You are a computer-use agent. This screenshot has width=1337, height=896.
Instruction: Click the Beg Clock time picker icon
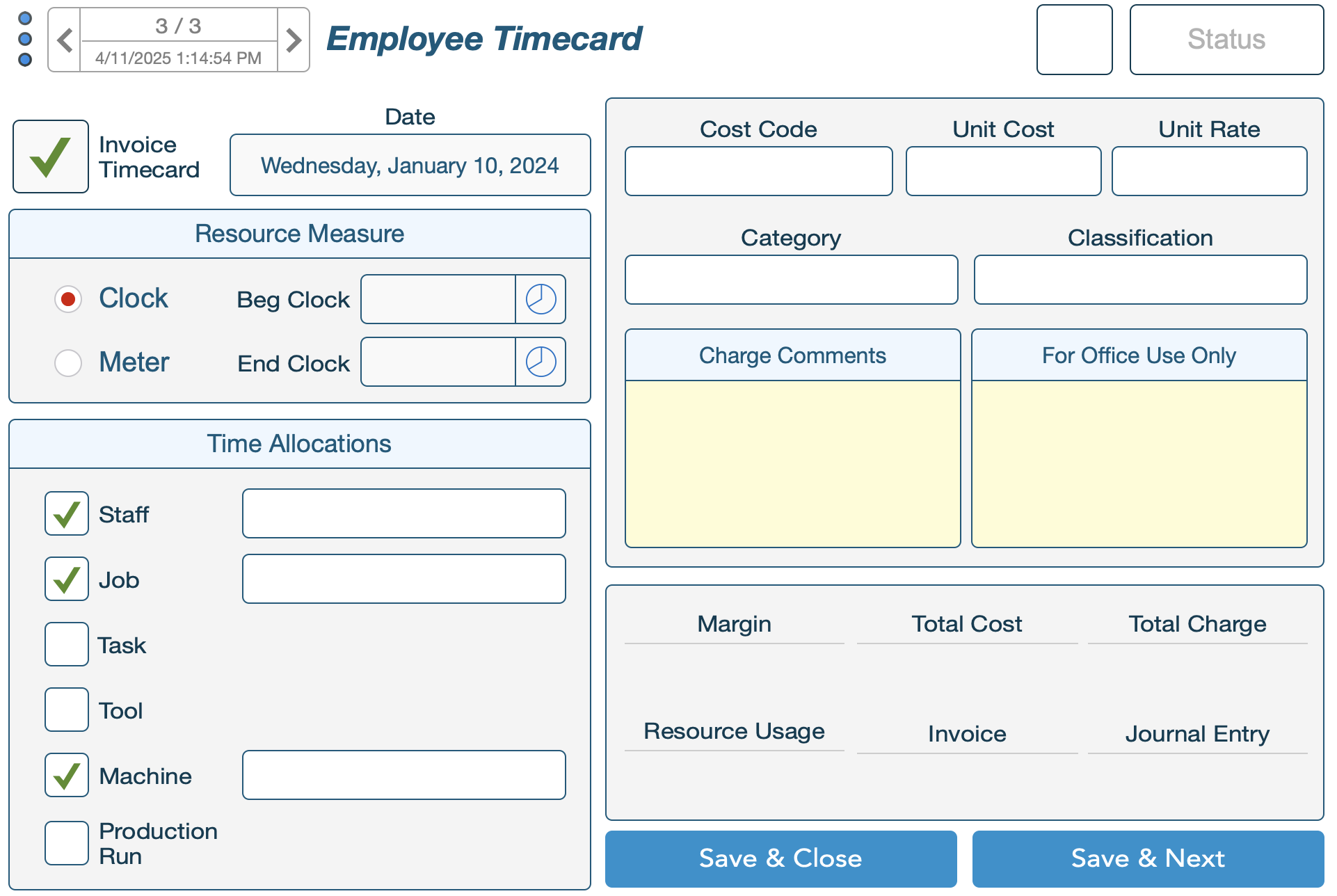pyautogui.click(x=541, y=300)
